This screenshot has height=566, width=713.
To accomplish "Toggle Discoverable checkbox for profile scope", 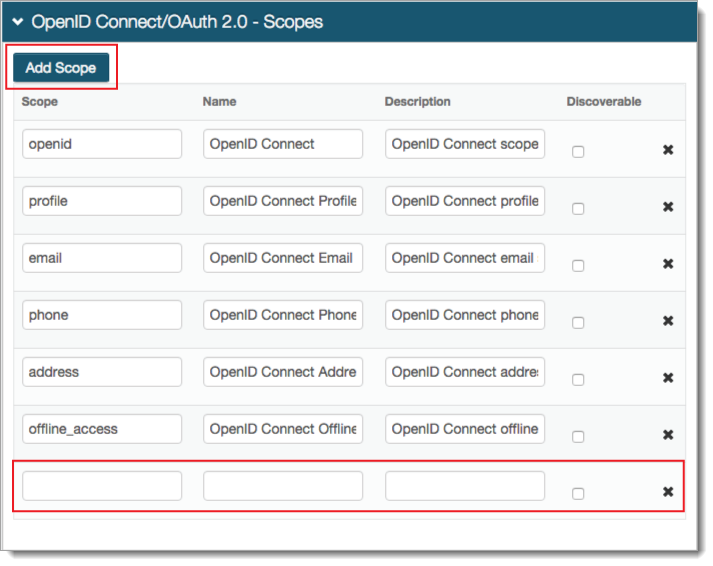I will point(578,209).
